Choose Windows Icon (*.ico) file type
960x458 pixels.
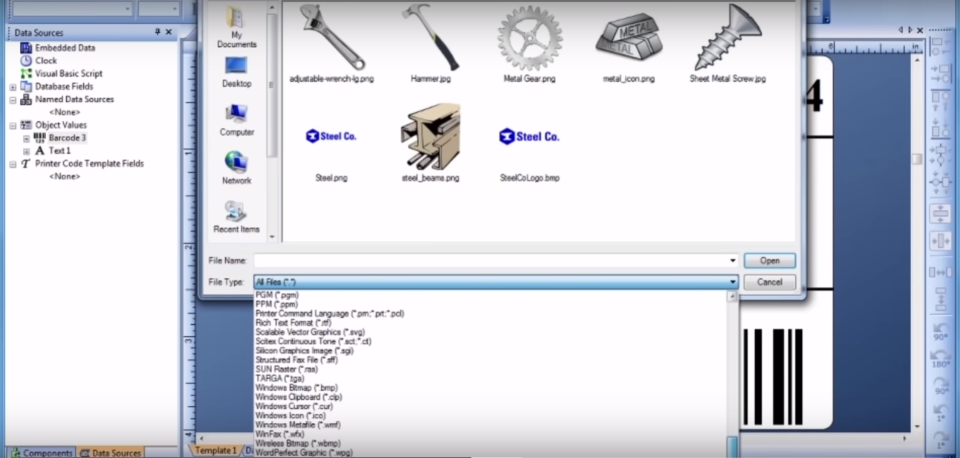tap(290, 416)
